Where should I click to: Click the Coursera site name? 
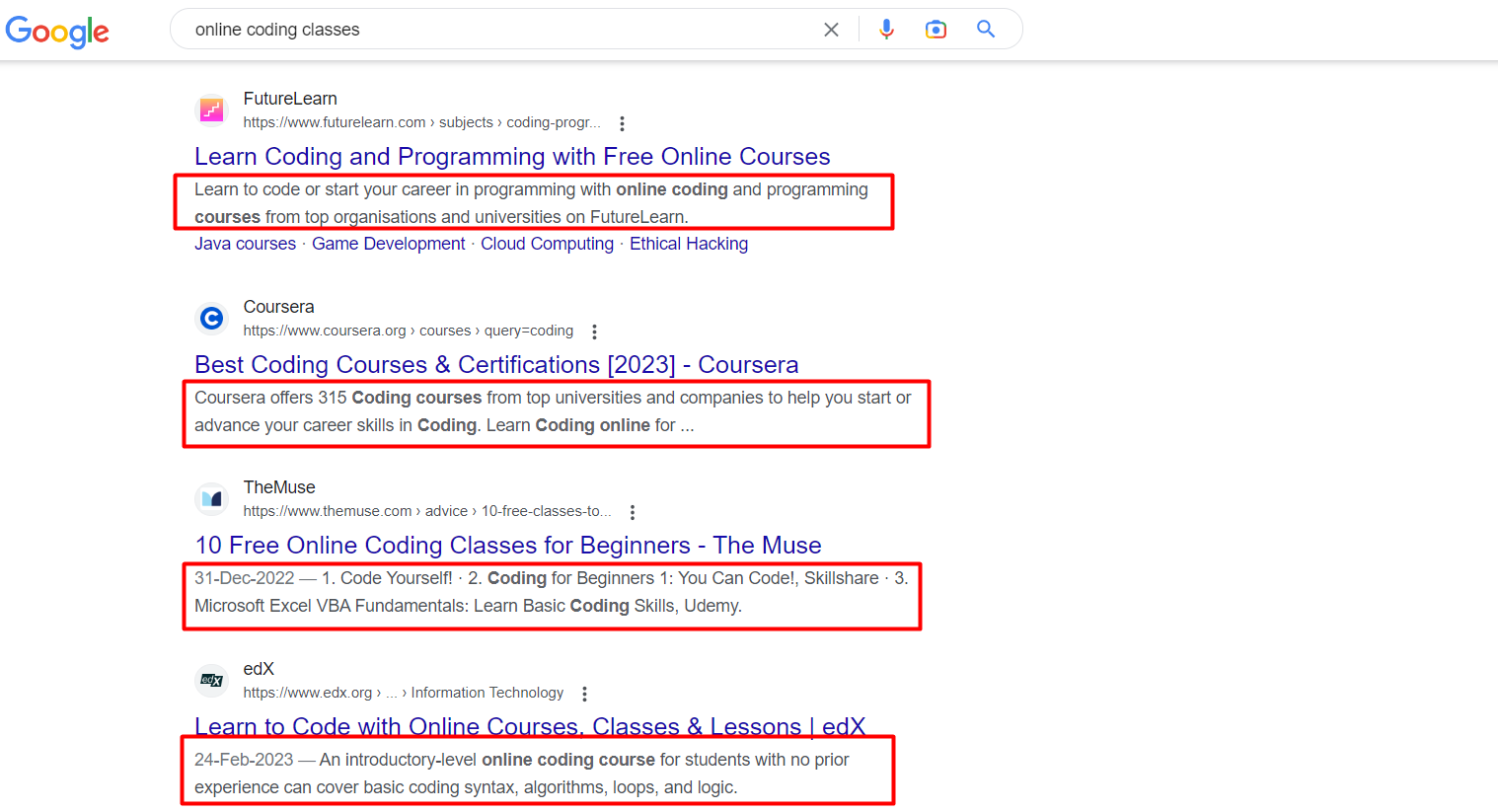click(x=278, y=307)
